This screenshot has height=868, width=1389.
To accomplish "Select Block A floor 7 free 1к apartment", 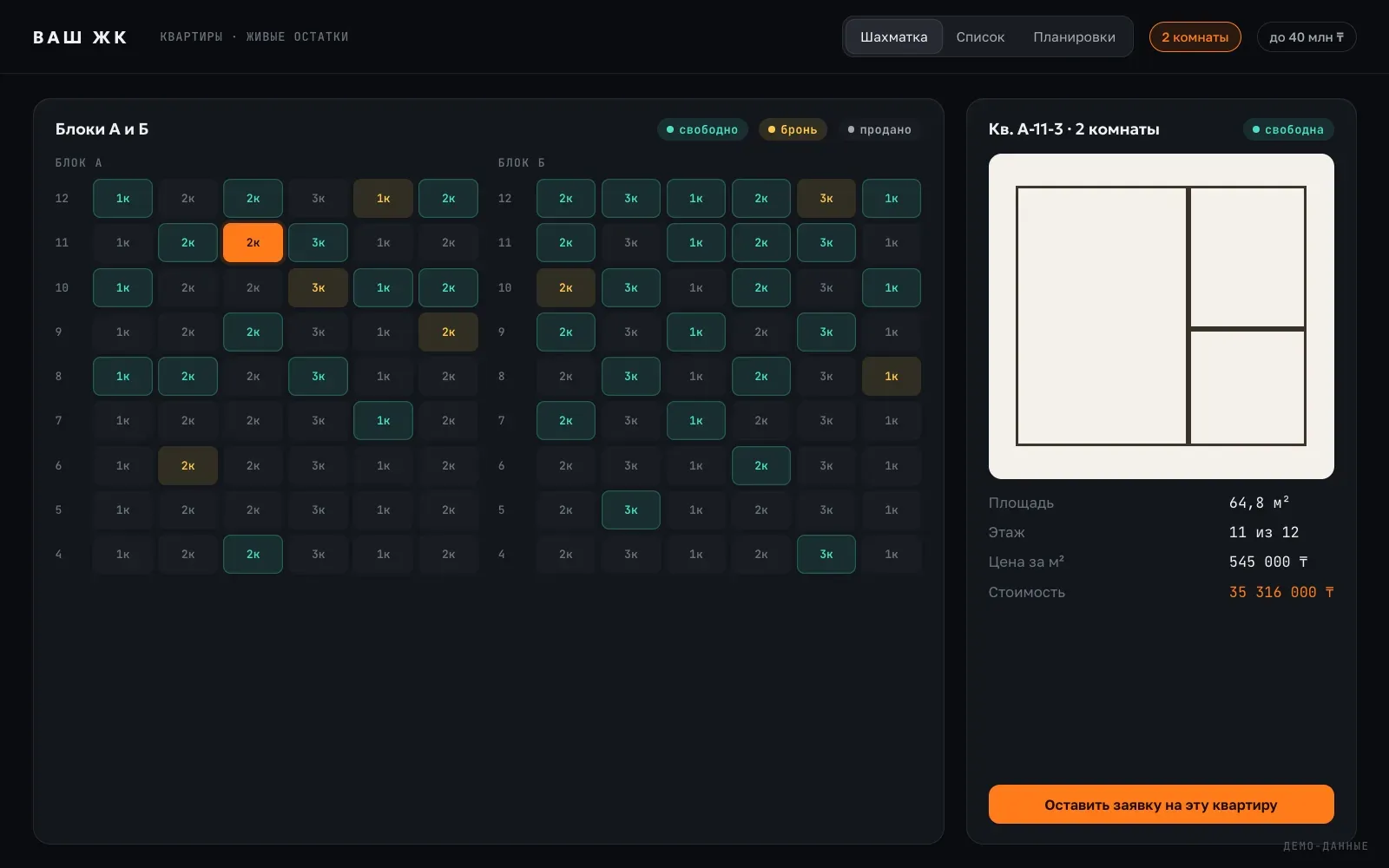I will coord(383,420).
